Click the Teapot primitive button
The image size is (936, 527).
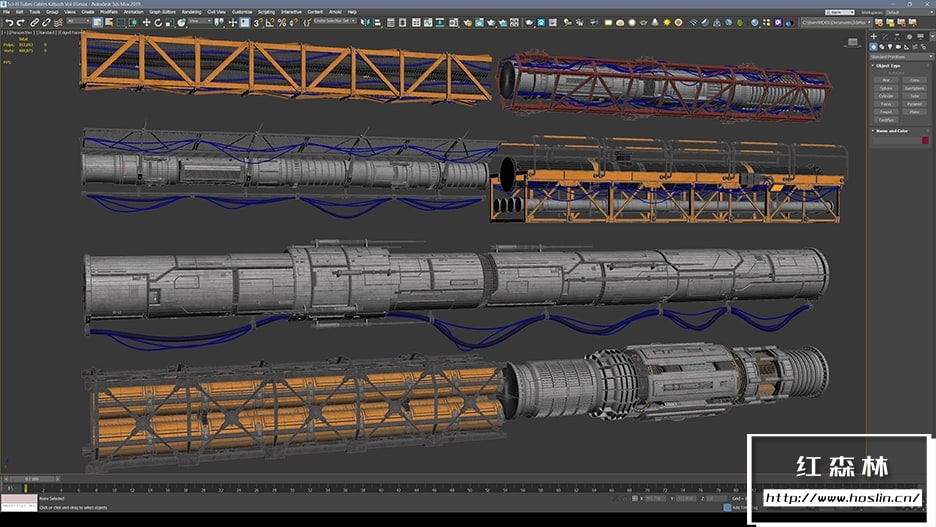tap(886, 112)
